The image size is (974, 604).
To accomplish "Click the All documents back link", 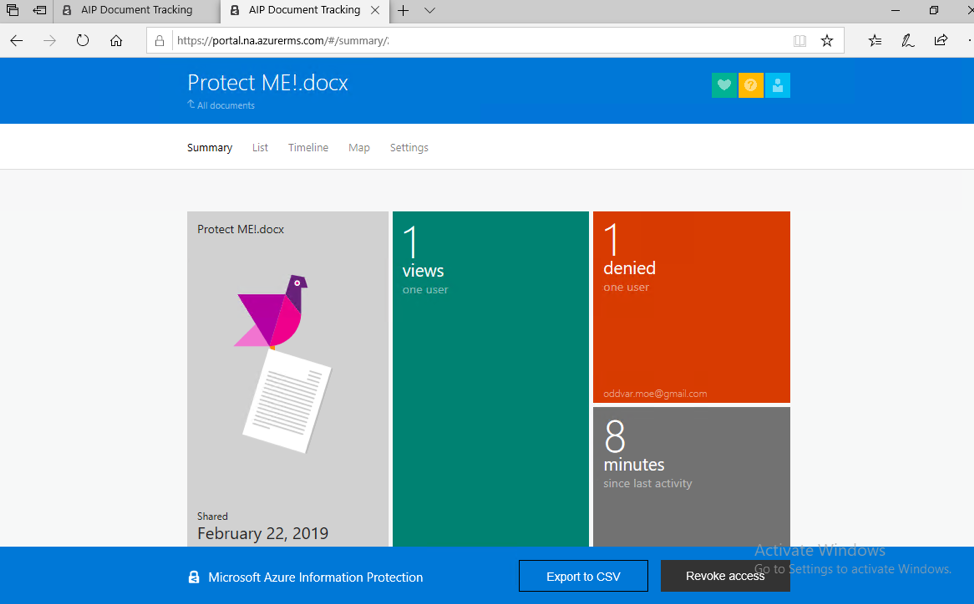I will pyautogui.click(x=221, y=105).
